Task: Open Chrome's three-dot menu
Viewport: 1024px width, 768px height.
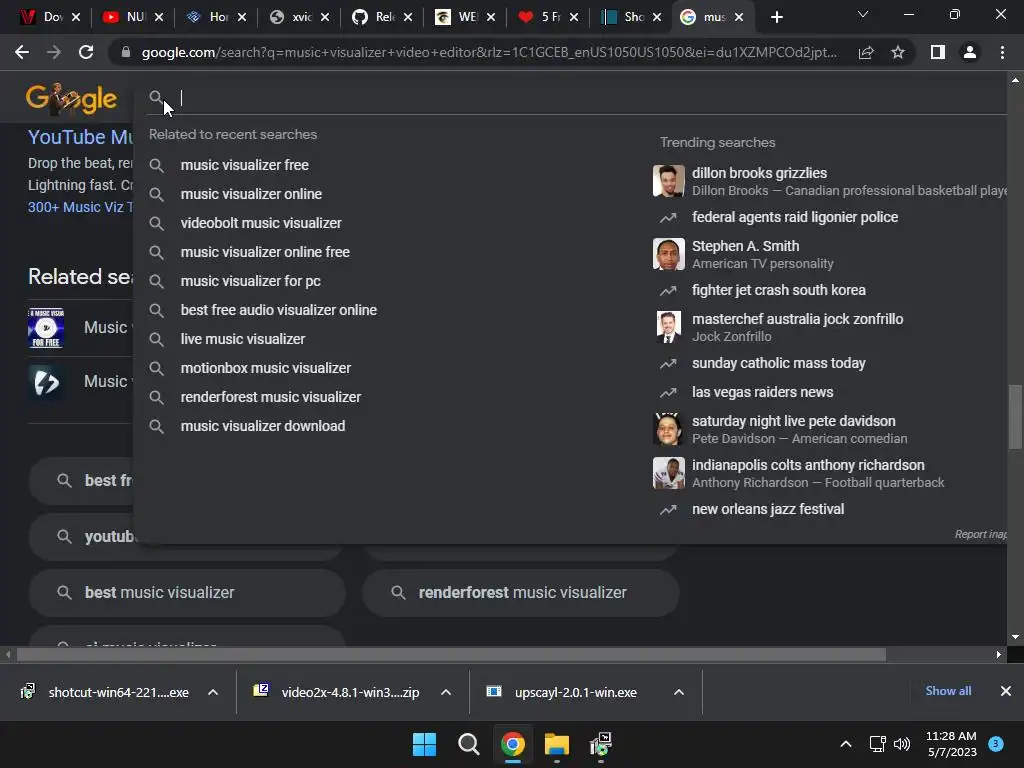Action: pyautogui.click(x=1002, y=52)
